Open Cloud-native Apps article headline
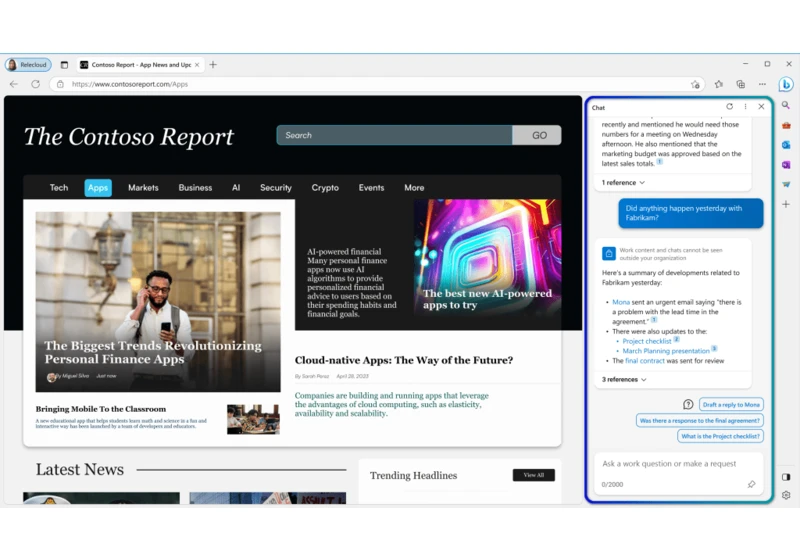 [x=404, y=360]
